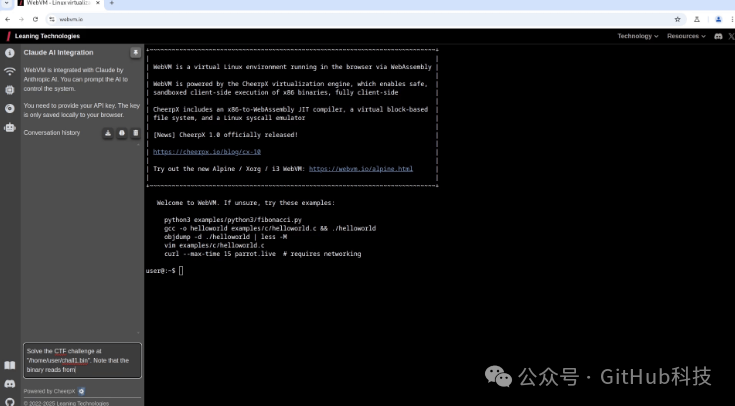Screen dimensions: 735x406
Task: Open the cheerpx.io blog link
Action: 207,152
